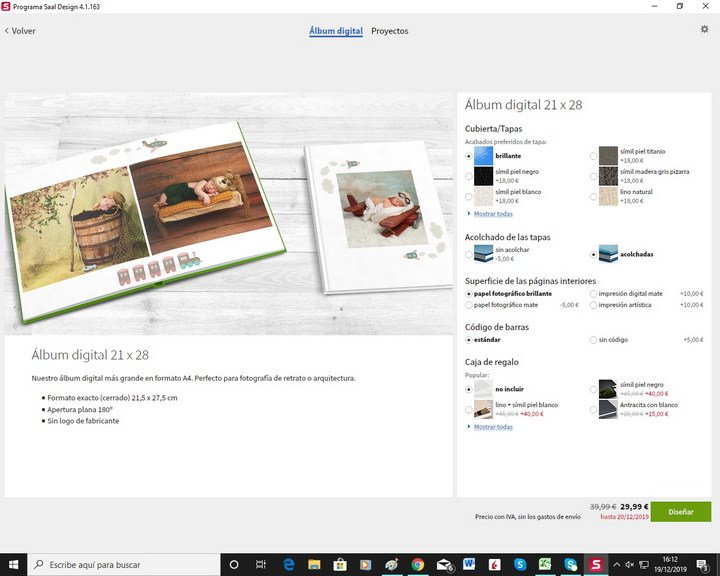Image resolution: width=720 pixels, height=576 pixels.
Task: Switch to the Proyectos tab
Action: pyautogui.click(x=389, y=31)
